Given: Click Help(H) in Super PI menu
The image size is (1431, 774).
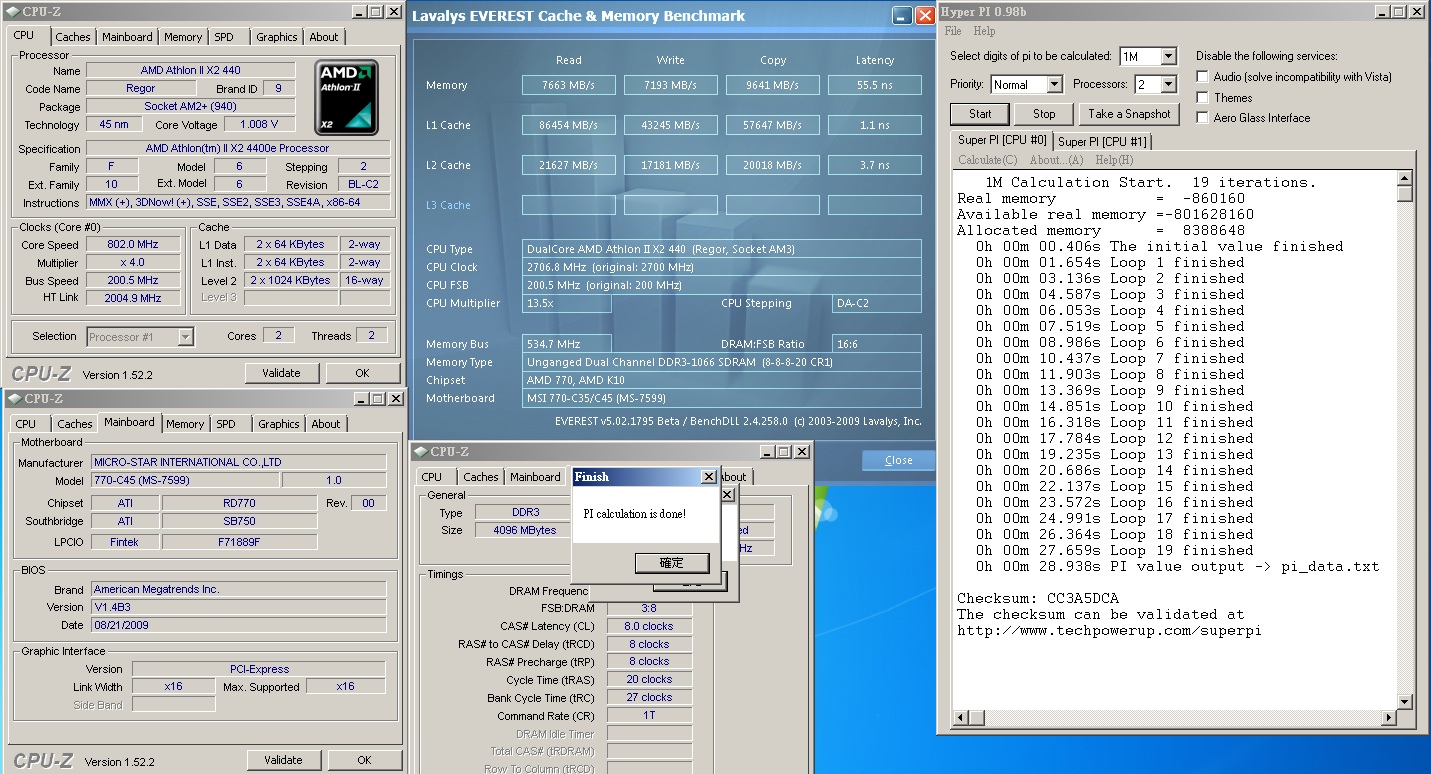Looking at the screenshot, I should click(x=1114, y=160).
